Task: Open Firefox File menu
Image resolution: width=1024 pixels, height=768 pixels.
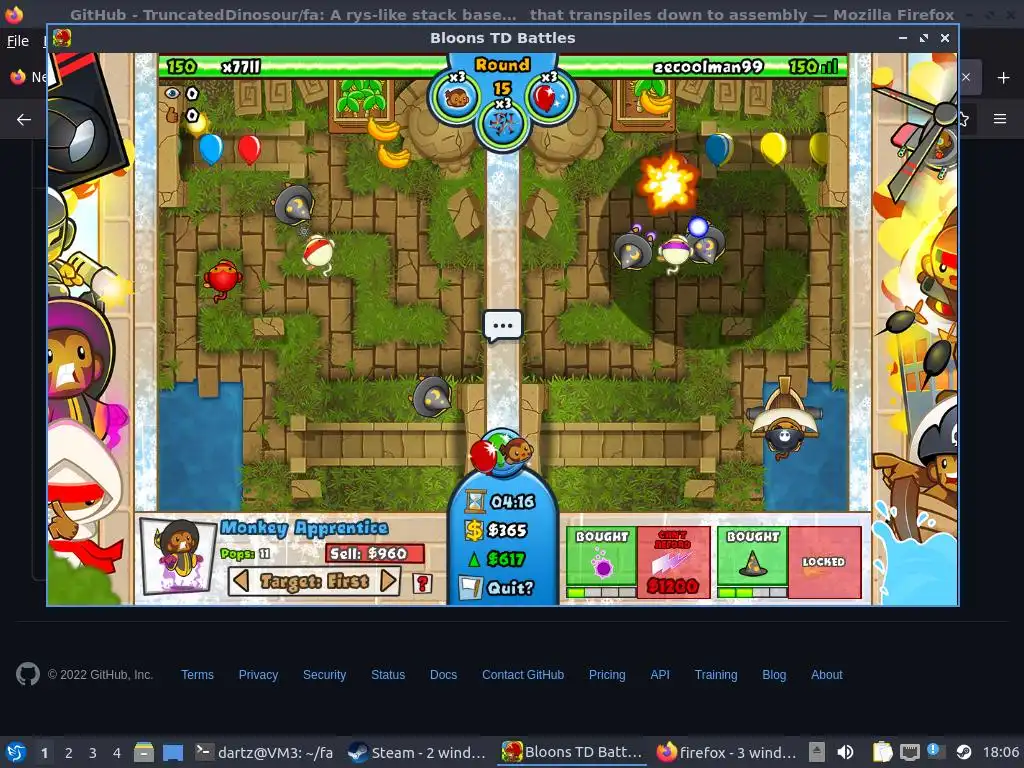Action: (x=18, y=41)
